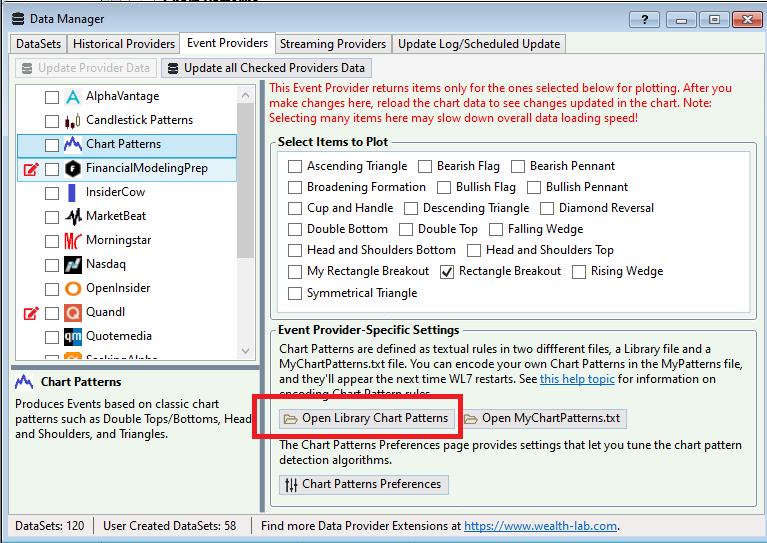Image resolution: width=767 pixels, height=543 pixels.
Task: Open Update Log/Scheduled Update tab
Action: coord(479,44)
